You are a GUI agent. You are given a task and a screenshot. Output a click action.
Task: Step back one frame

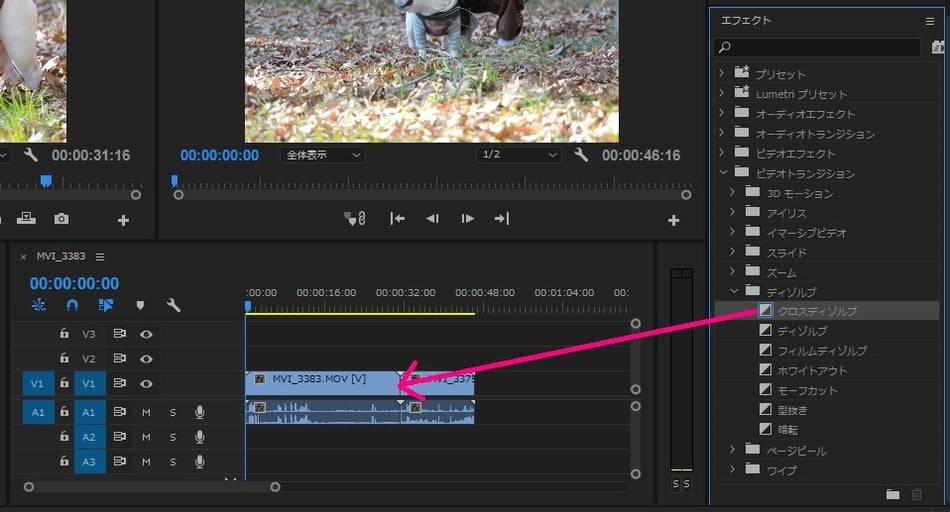pyautogui.click(x=432, y=219)
